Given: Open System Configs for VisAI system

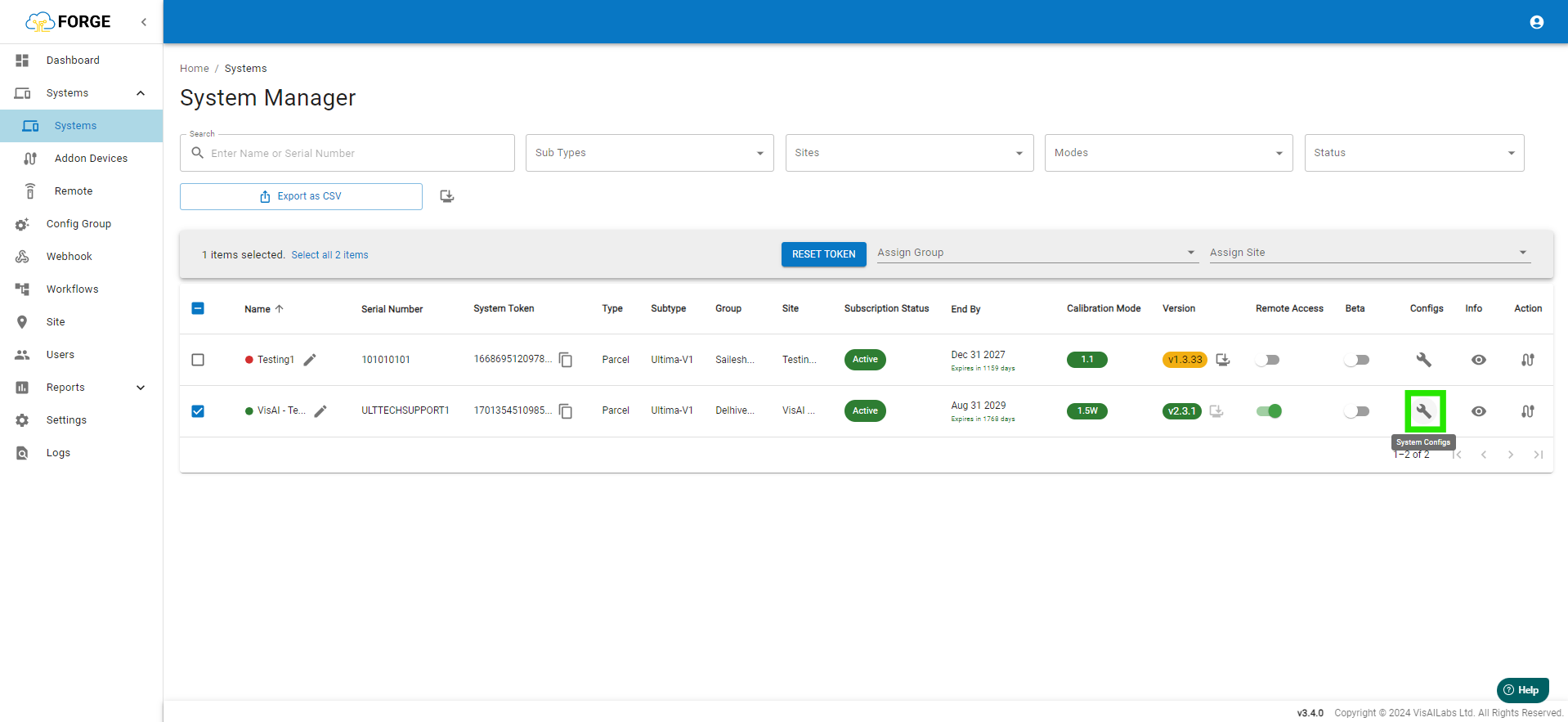Looking at the screenshot, I should click(x=1423, y=411).
